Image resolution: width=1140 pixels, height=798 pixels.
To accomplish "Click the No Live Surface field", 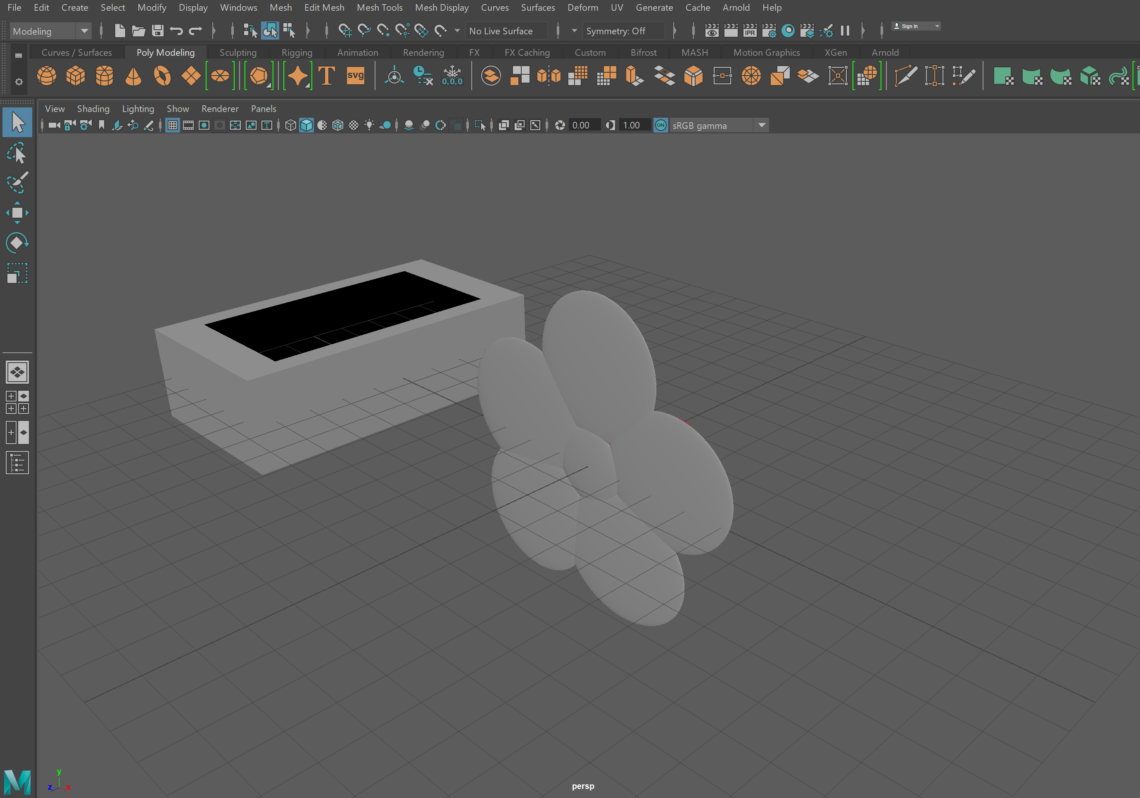I will pos(505,31).
